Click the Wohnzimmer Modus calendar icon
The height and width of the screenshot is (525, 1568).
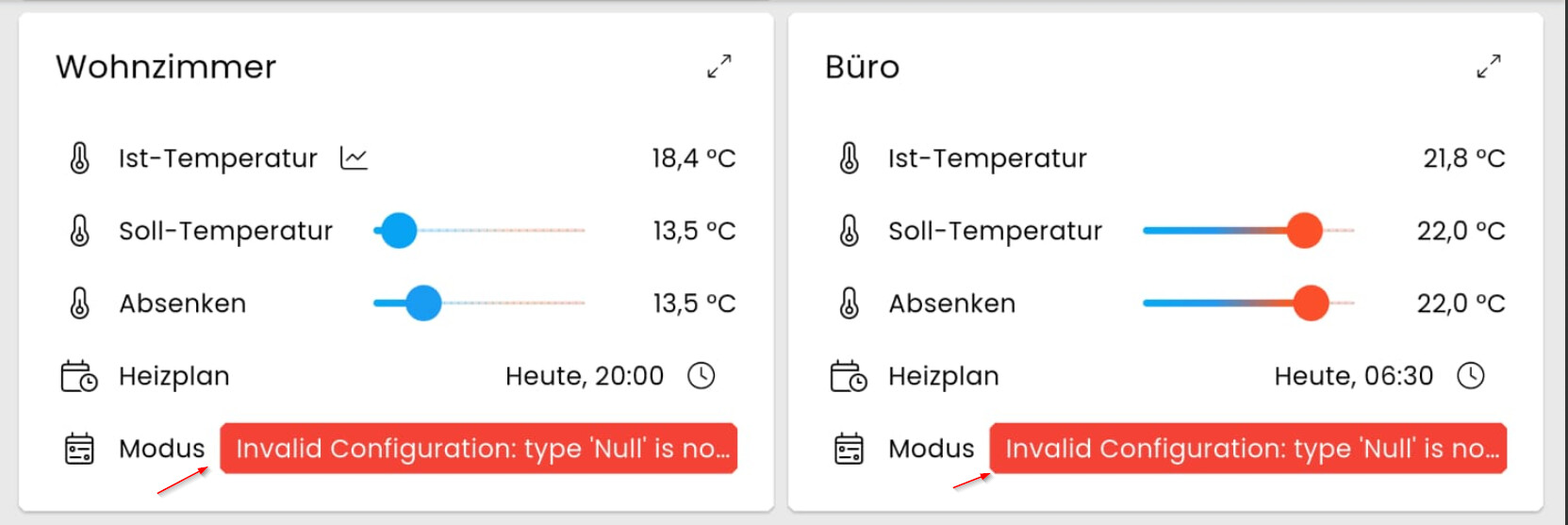[79, 449]
